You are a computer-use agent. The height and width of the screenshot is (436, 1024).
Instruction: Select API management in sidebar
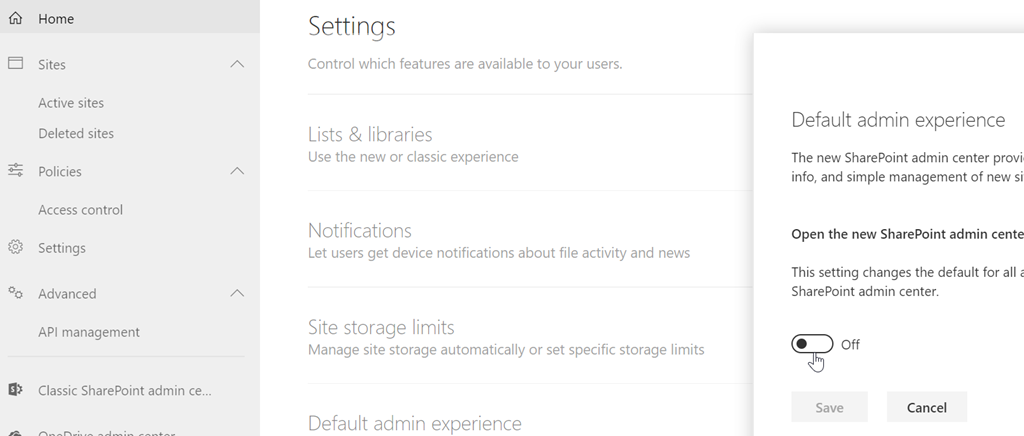[x=89, y=332]
